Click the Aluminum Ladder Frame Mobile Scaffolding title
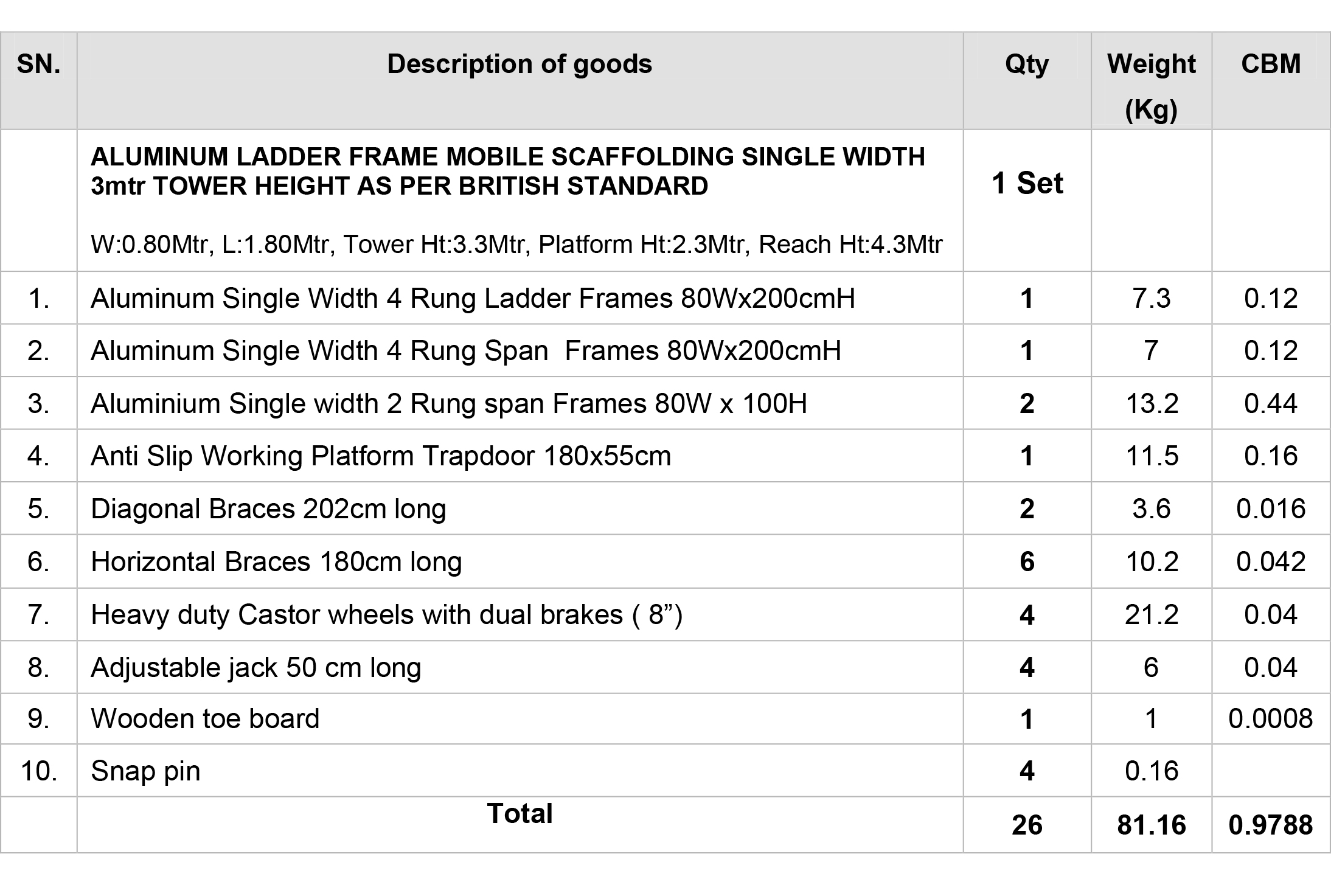 click(x=508, y=171)
